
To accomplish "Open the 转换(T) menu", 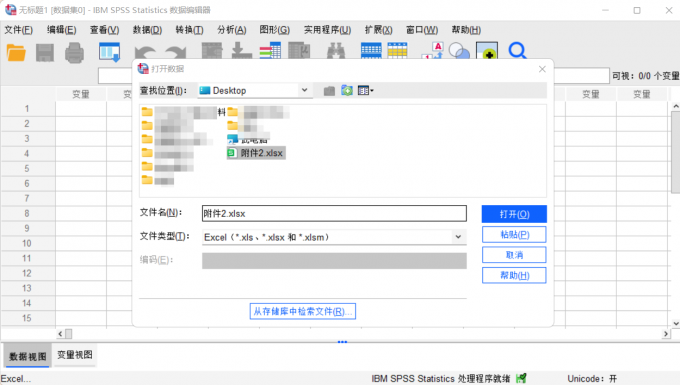I will (190, 30).
